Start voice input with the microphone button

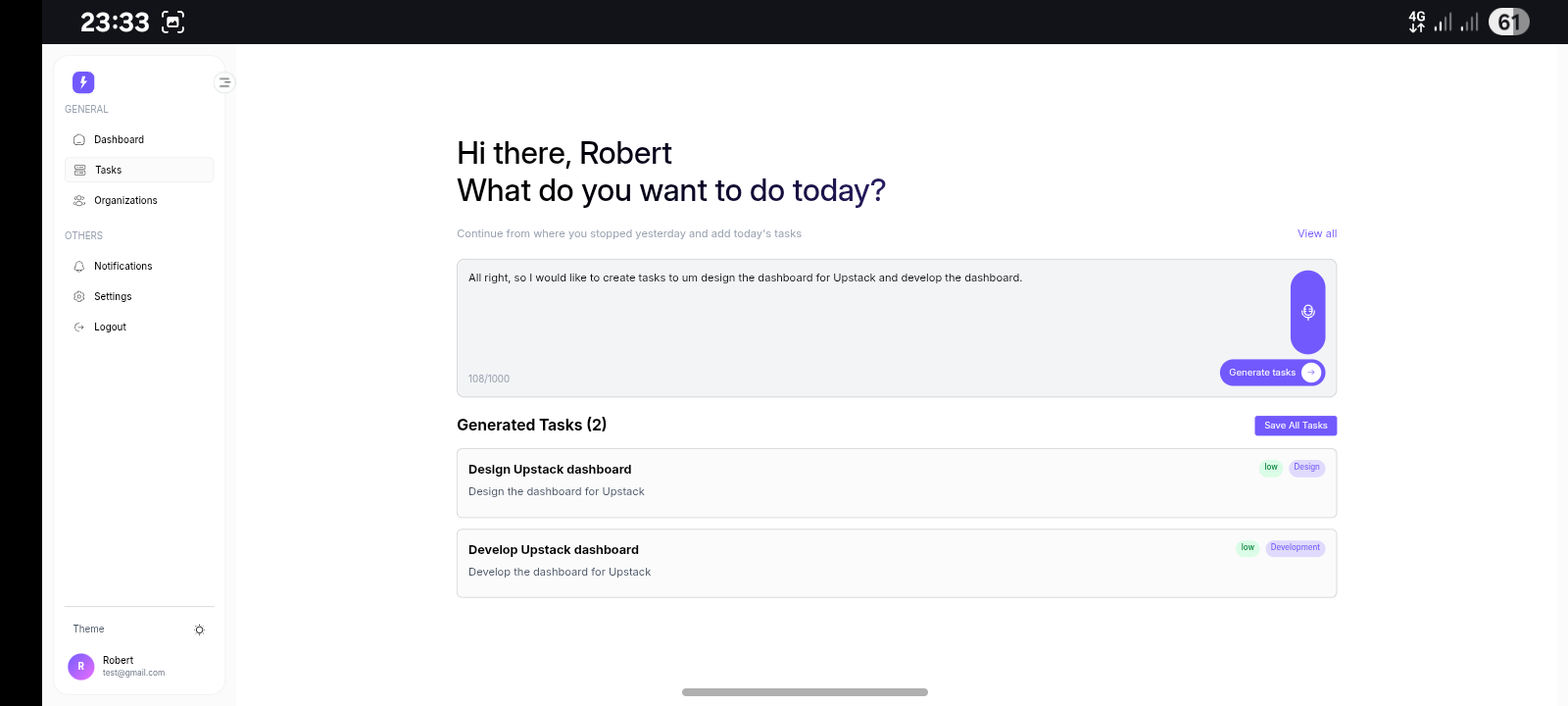[x=1307, y=312]
